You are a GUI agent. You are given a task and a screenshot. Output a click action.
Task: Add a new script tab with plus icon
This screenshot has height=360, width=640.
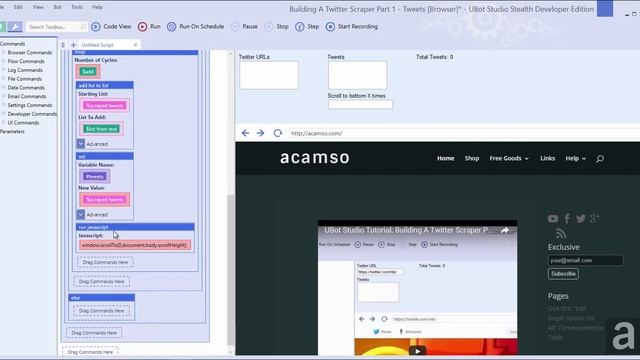point(73,45)
